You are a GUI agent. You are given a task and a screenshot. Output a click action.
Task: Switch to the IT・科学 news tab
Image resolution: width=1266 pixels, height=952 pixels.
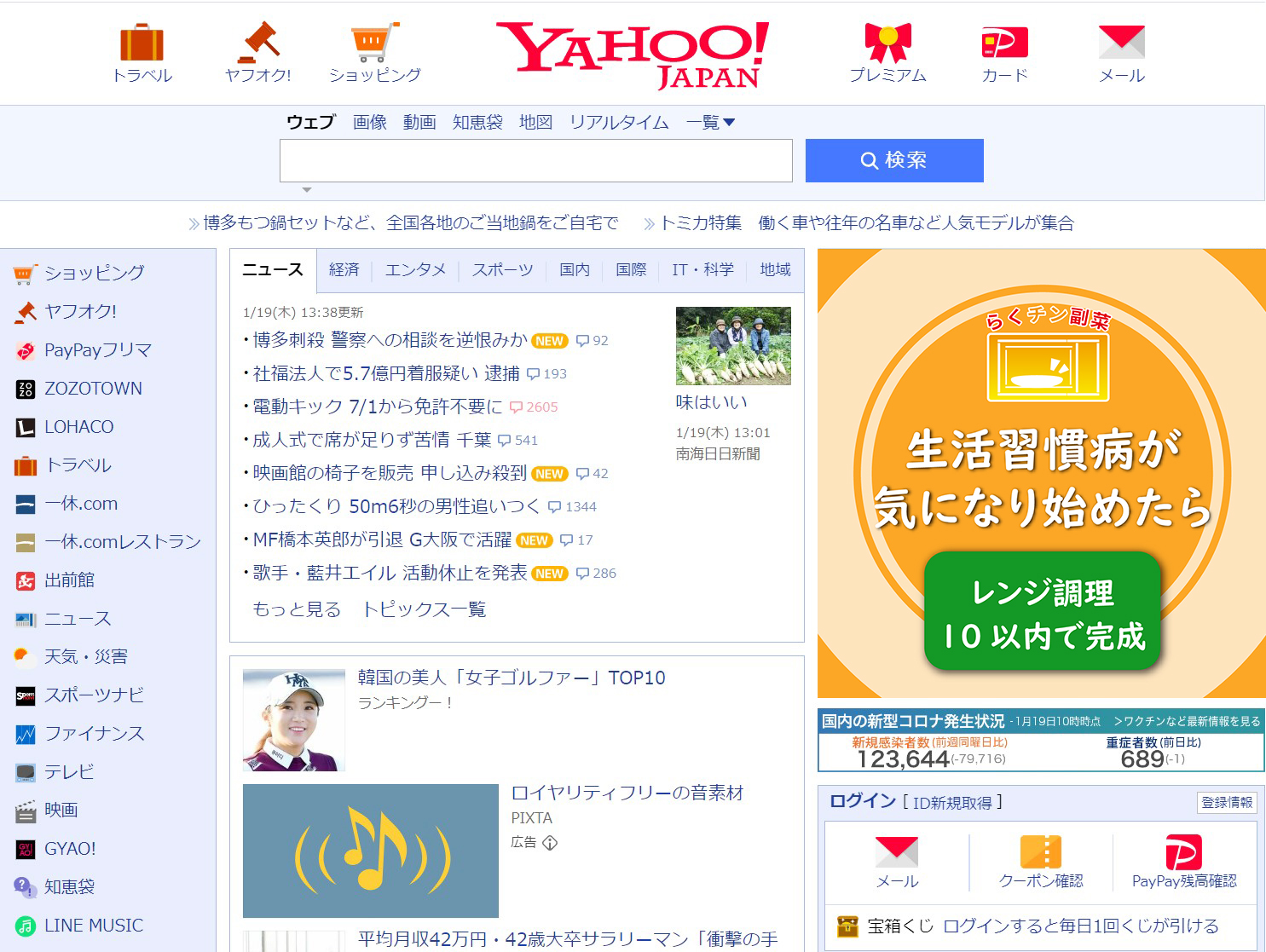[x=702, y=270]
